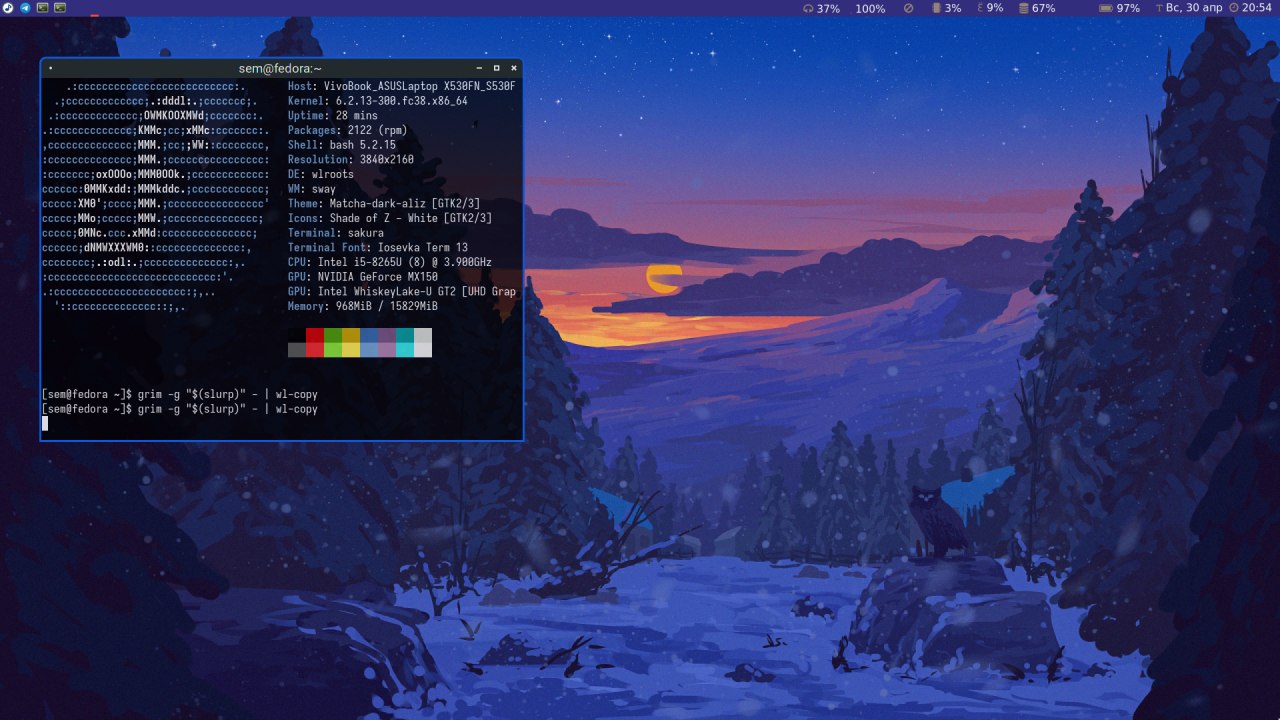Click the headphones volume indicator showing 37%

click(x=821, y=8)
